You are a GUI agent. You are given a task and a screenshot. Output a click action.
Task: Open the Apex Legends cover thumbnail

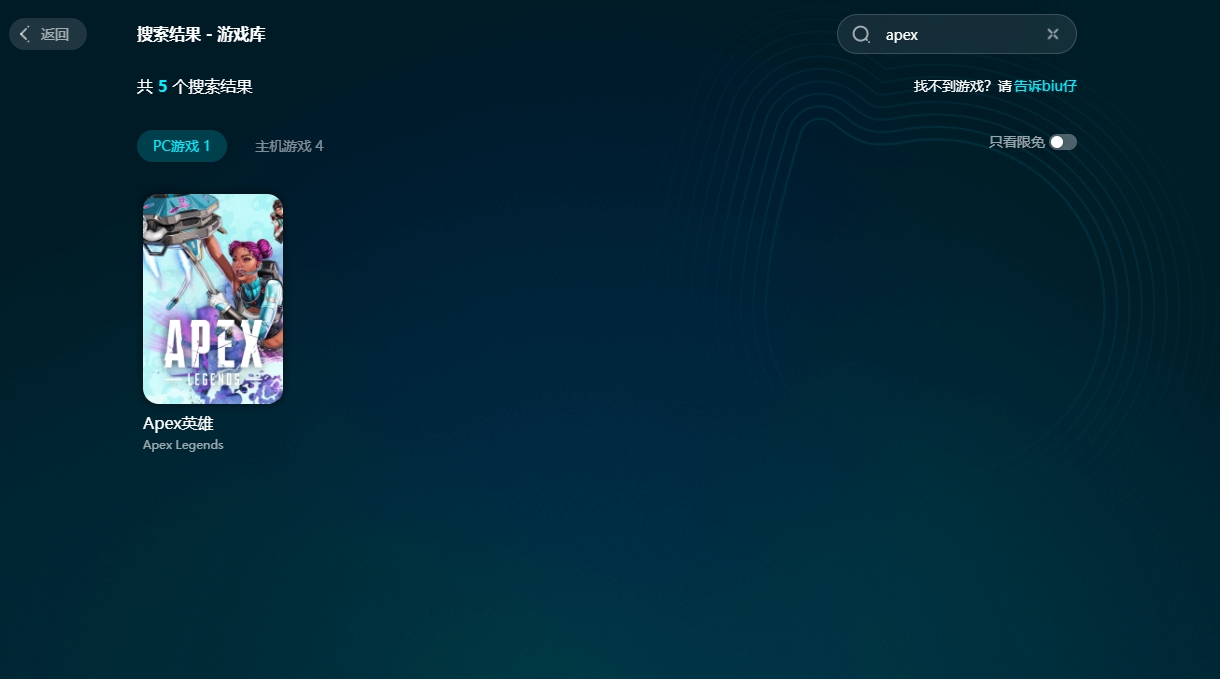coord(213,299)
